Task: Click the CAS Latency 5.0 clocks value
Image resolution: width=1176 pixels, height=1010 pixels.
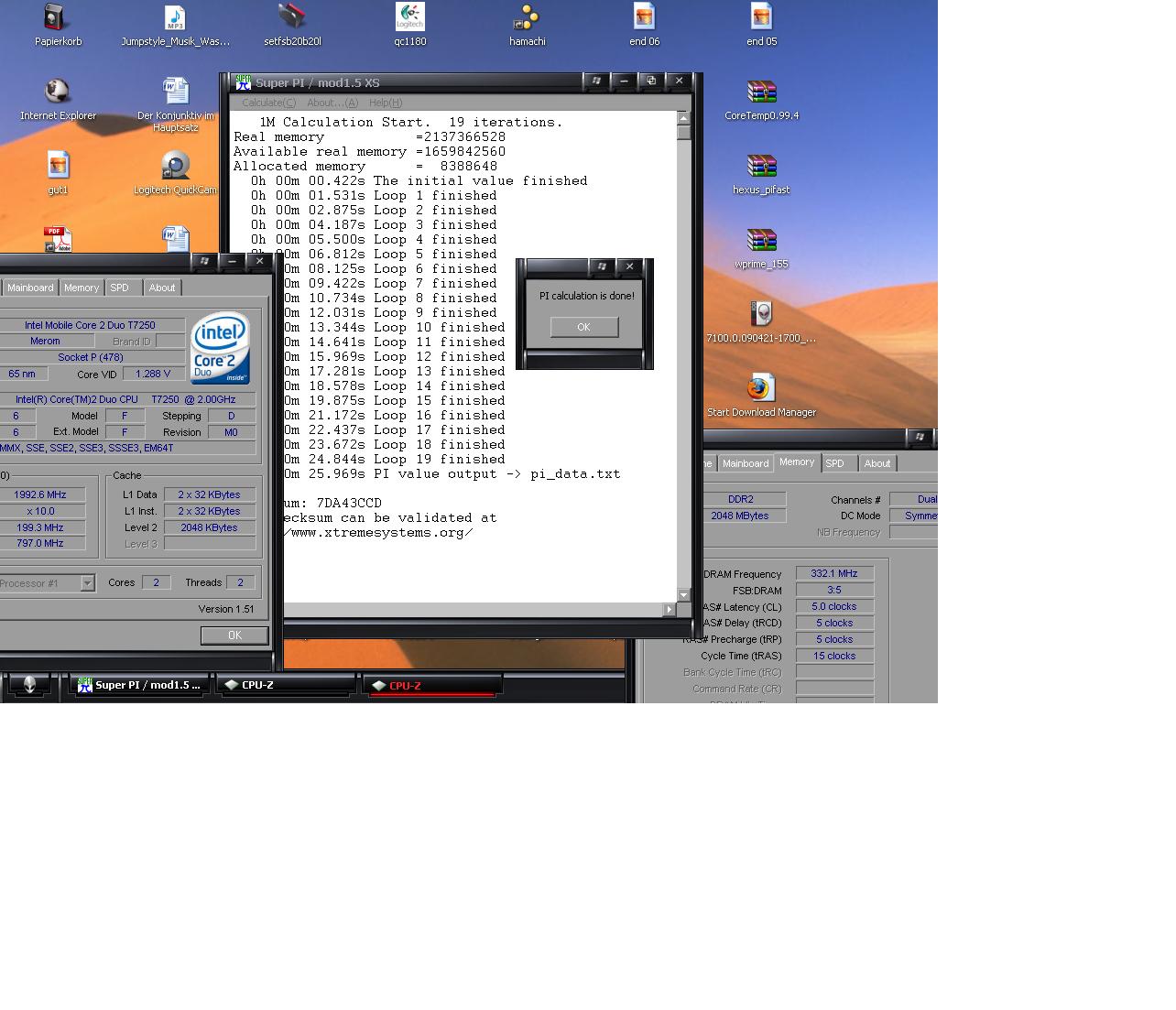Action: pyautogui.click(x=834, y=606)
